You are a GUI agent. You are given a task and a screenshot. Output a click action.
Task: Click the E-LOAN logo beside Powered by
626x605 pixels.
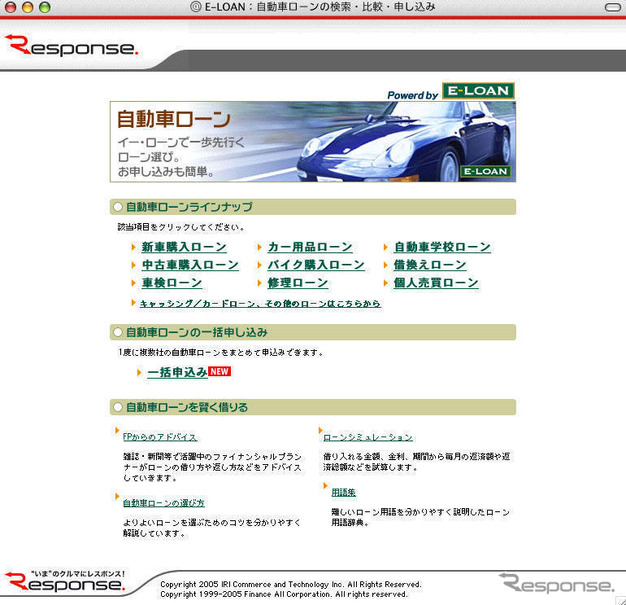tap(478, 92)
